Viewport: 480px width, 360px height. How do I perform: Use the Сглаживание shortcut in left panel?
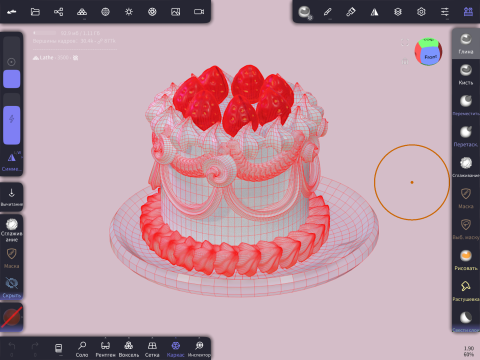(12, 230)
